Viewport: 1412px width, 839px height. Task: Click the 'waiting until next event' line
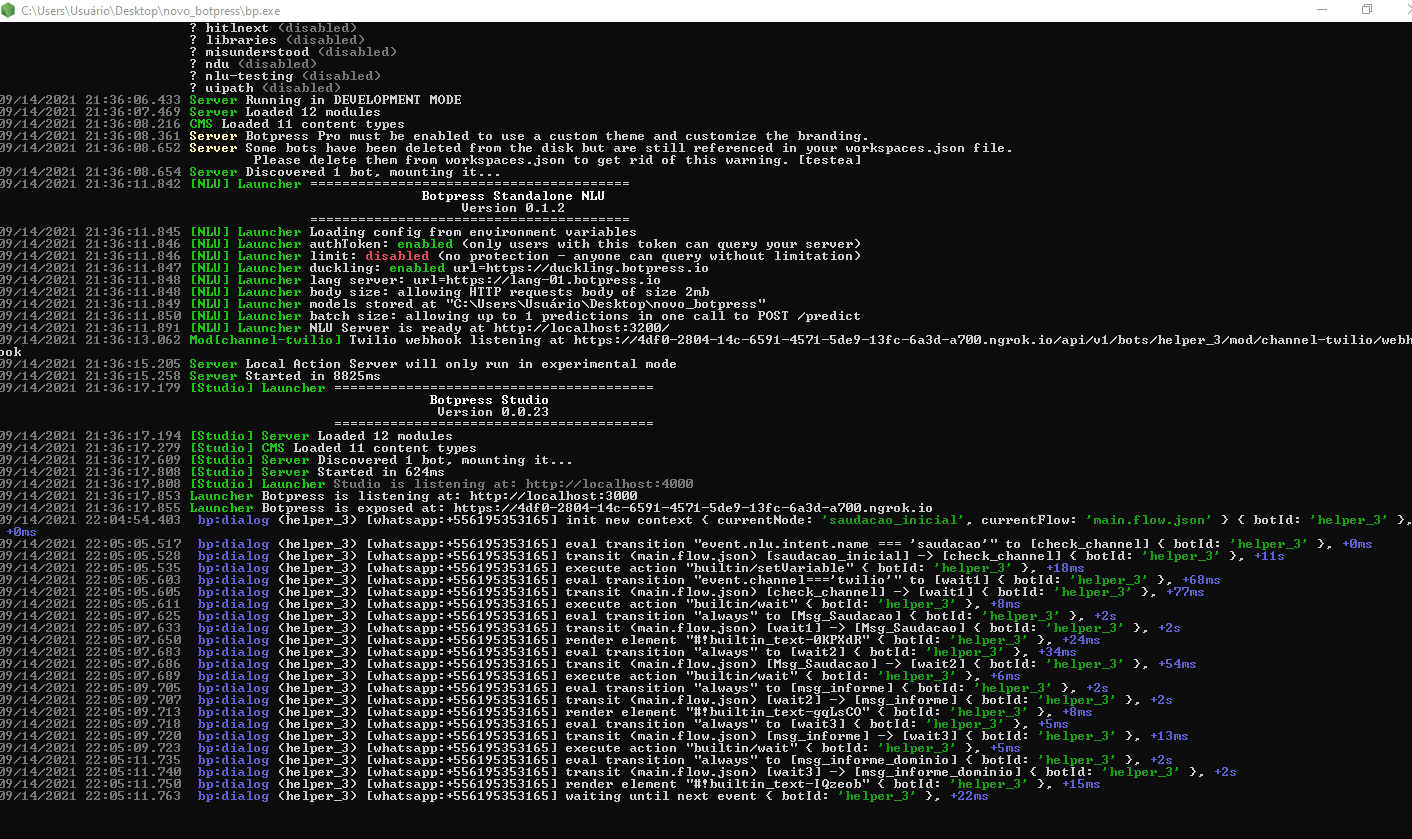click(x=494, y=796)
